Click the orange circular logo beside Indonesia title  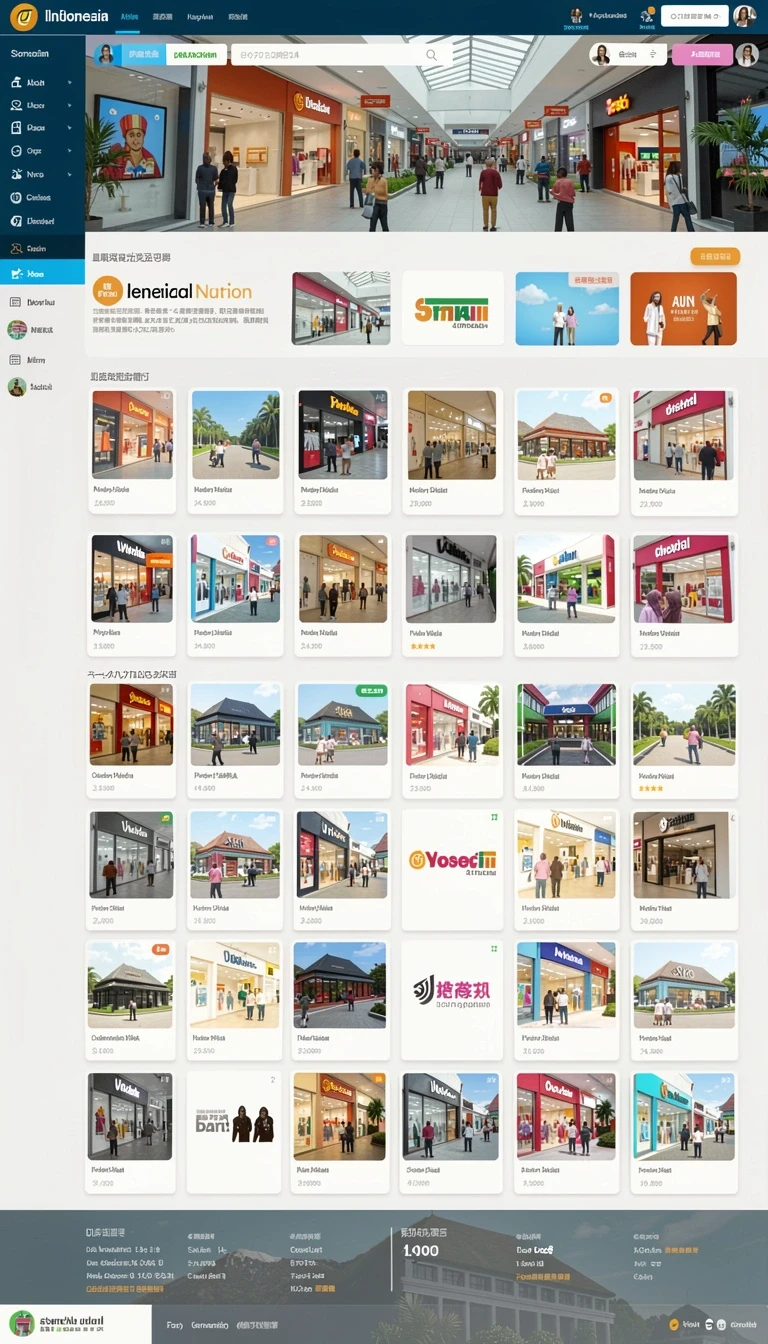(23, 16)
